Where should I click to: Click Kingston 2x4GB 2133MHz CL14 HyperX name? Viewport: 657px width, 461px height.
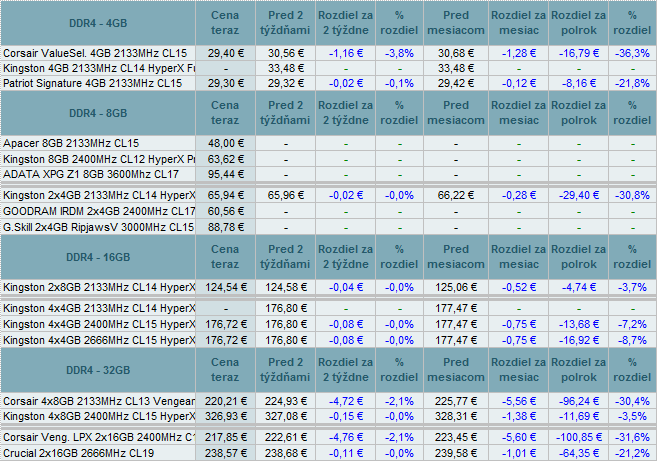pyautogui.click(x=99, y=195)
